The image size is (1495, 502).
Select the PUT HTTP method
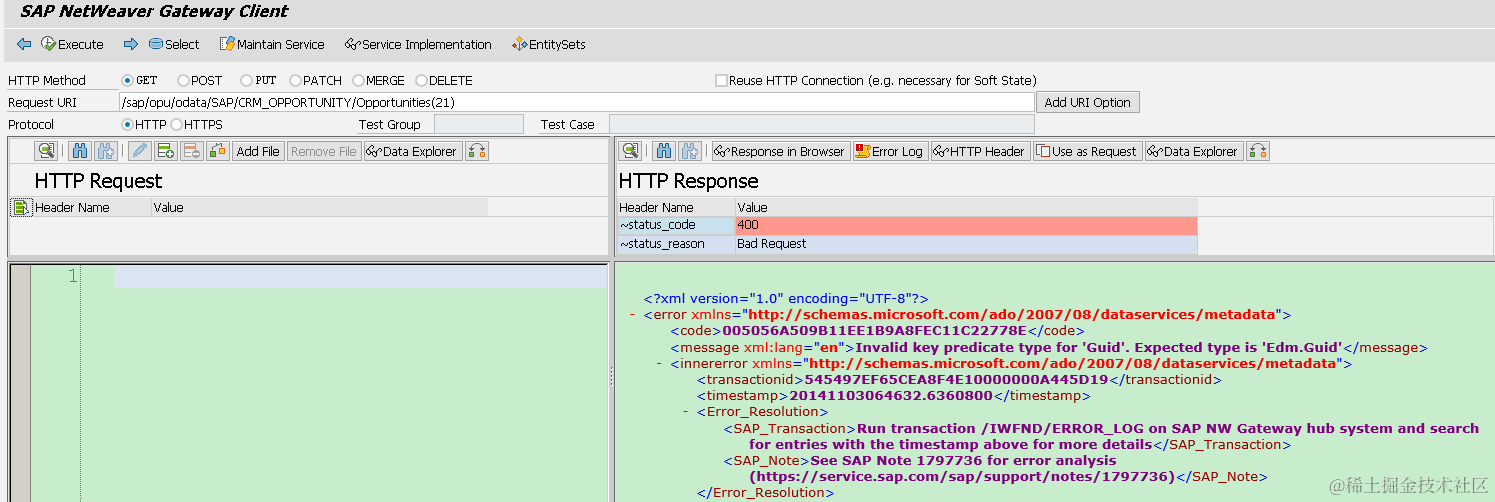tap(246, 80)
